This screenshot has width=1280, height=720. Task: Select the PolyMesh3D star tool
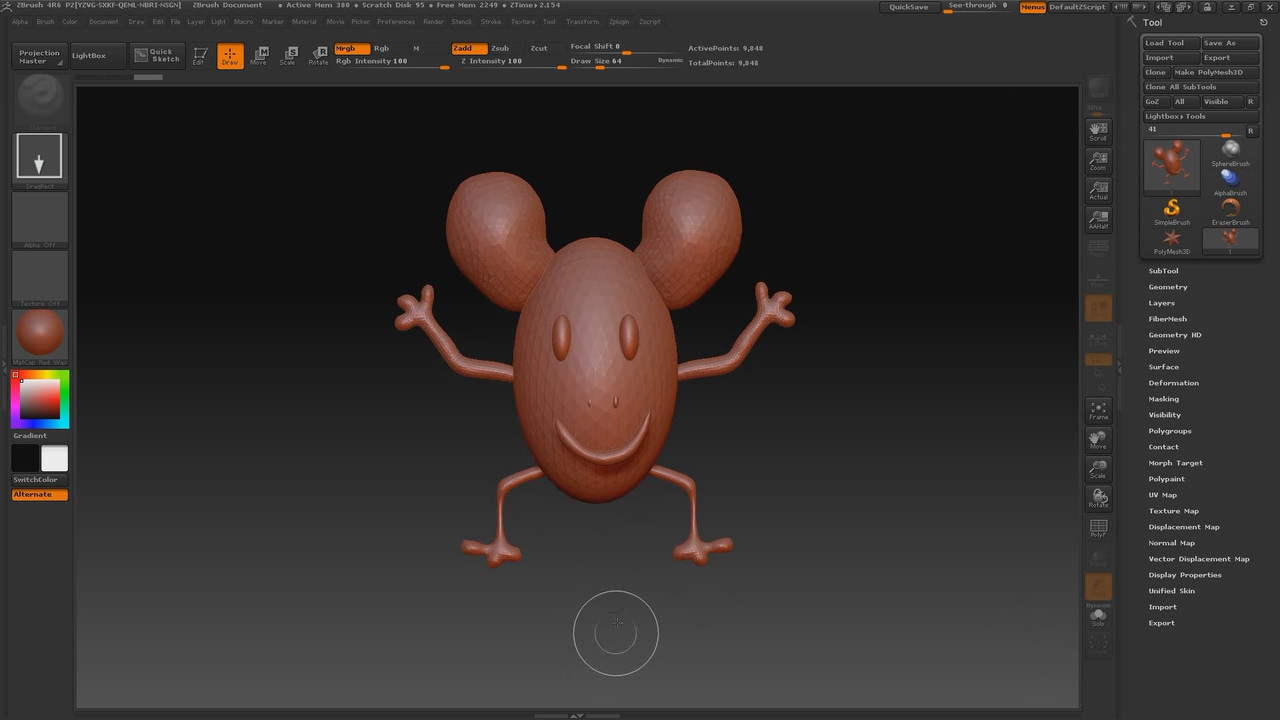coord(1172,240)
